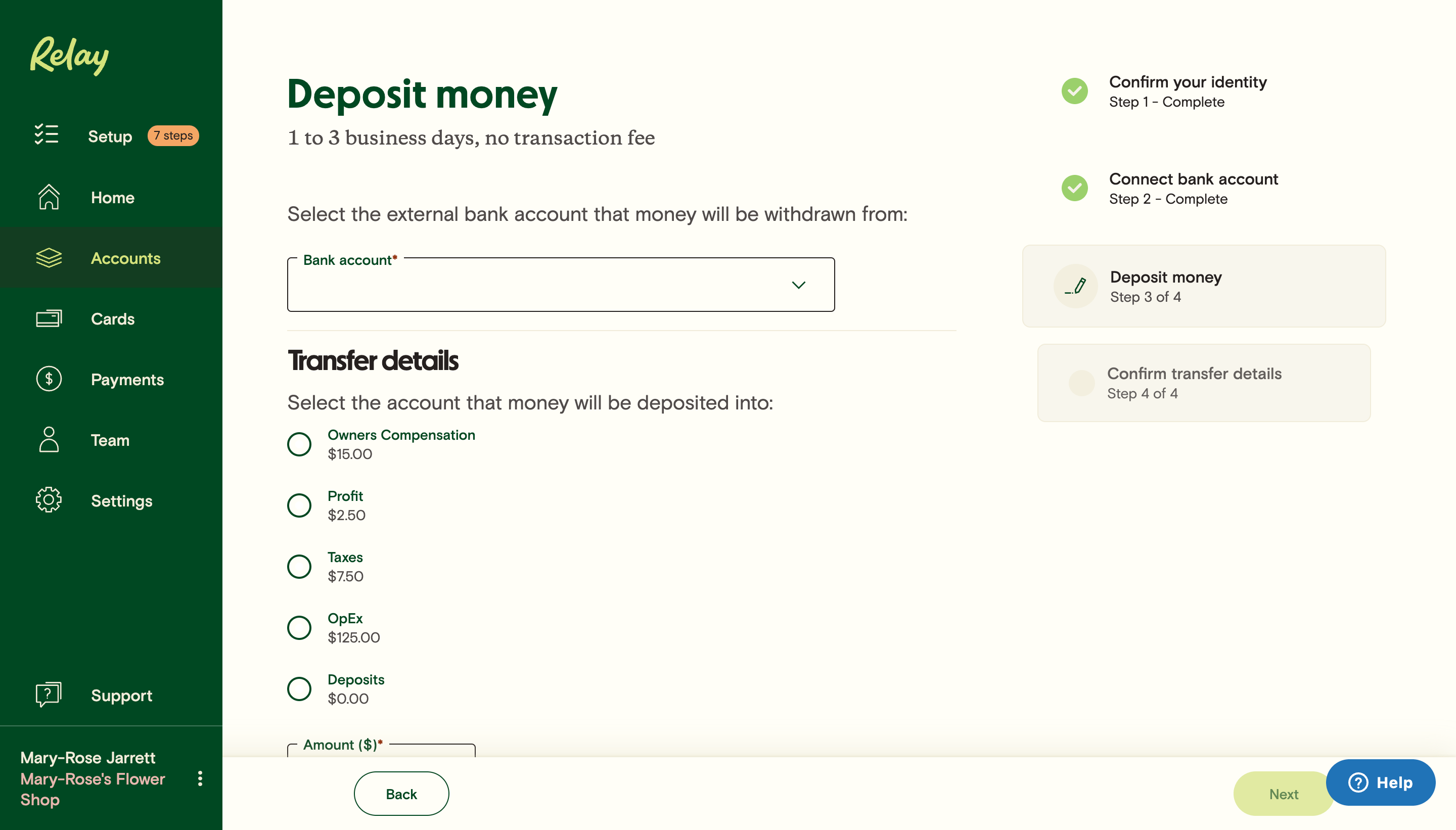Select the Accounts layers icon
Image resolution: width=1456 pixels, height=830 pixels.
(x=50, y=258)
